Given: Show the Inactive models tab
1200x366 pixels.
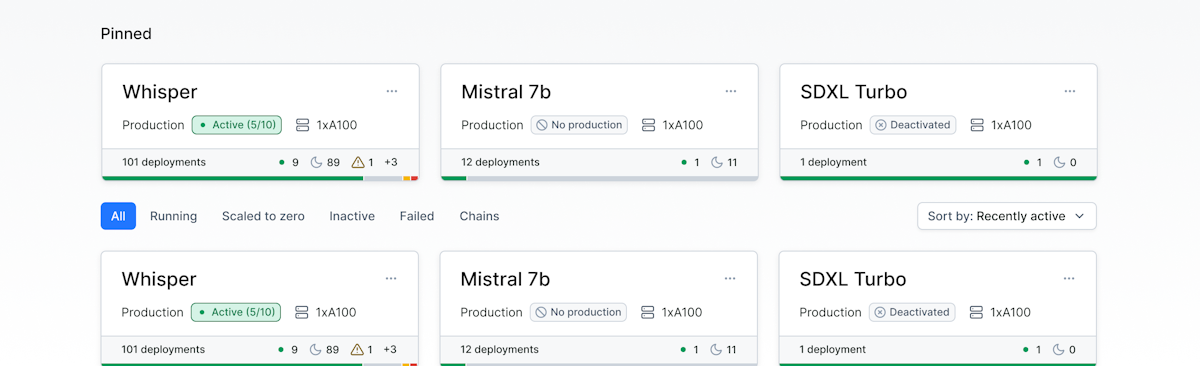Looking at the screenshot, I should pyautogui.click(x=352, y=216).
